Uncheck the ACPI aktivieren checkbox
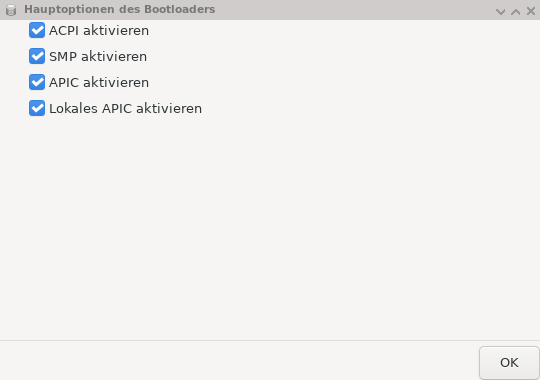The width and height of the screenshot is (540, 380). pos(37,30)
